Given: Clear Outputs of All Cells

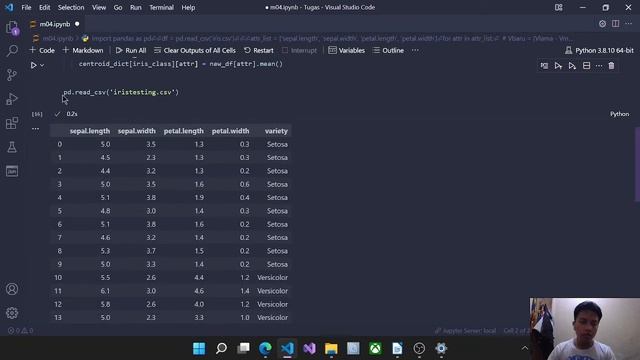Looking at the screenshot, I should click(195, 50).
